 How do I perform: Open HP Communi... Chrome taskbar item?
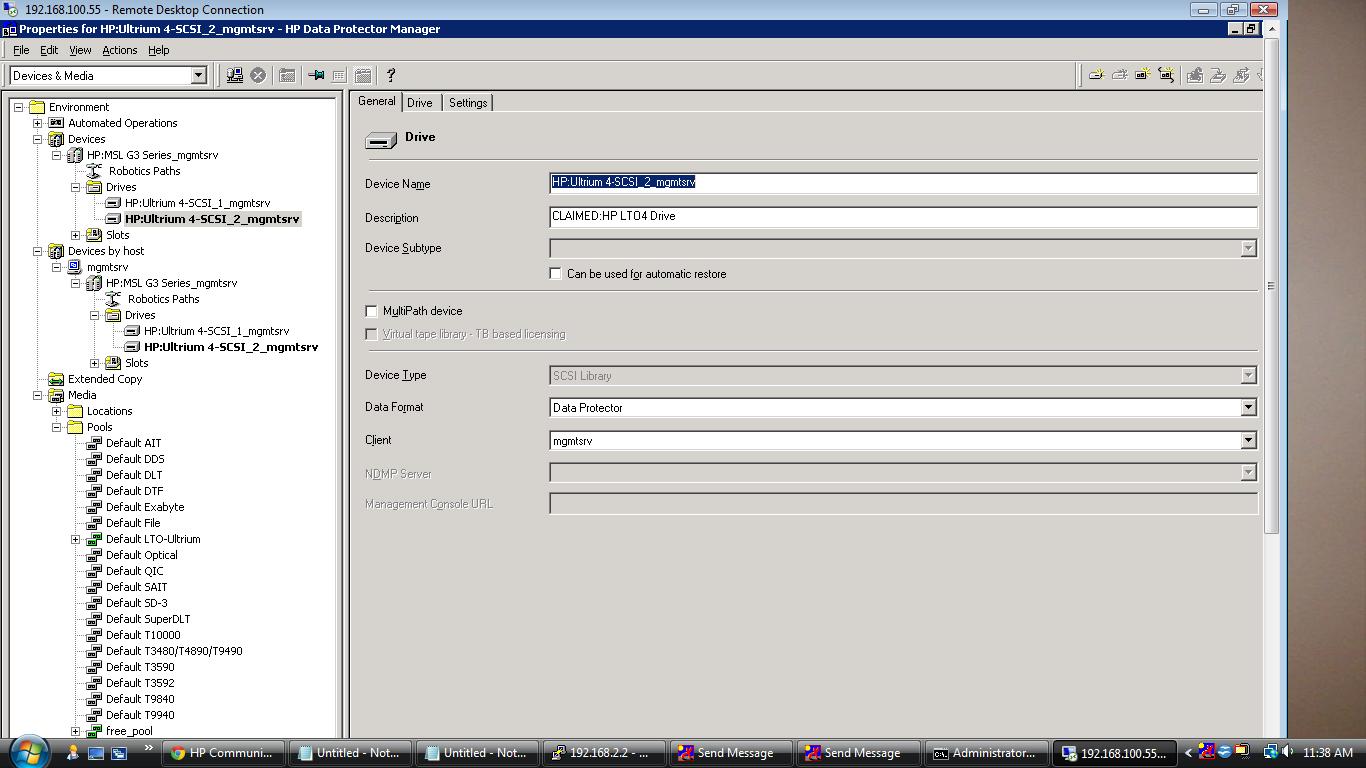(222, 753)
